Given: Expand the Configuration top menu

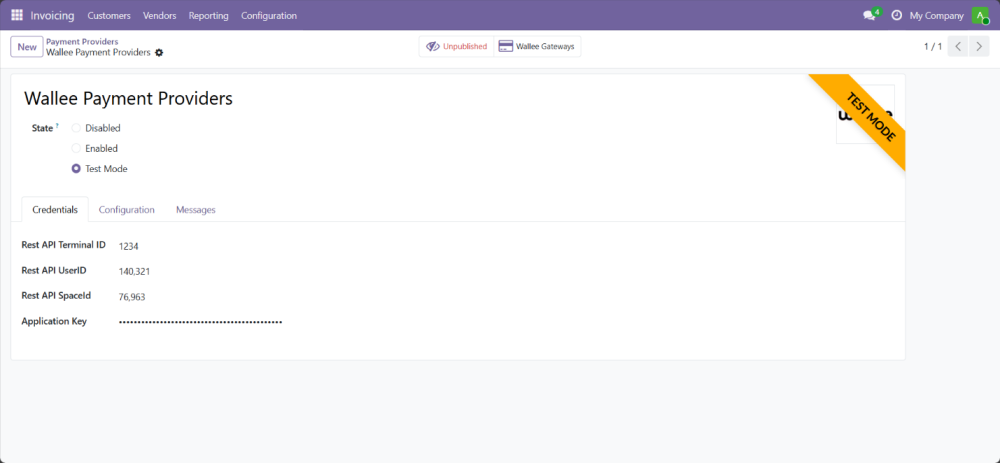Looking at the screenshot, I should point(268,15).
